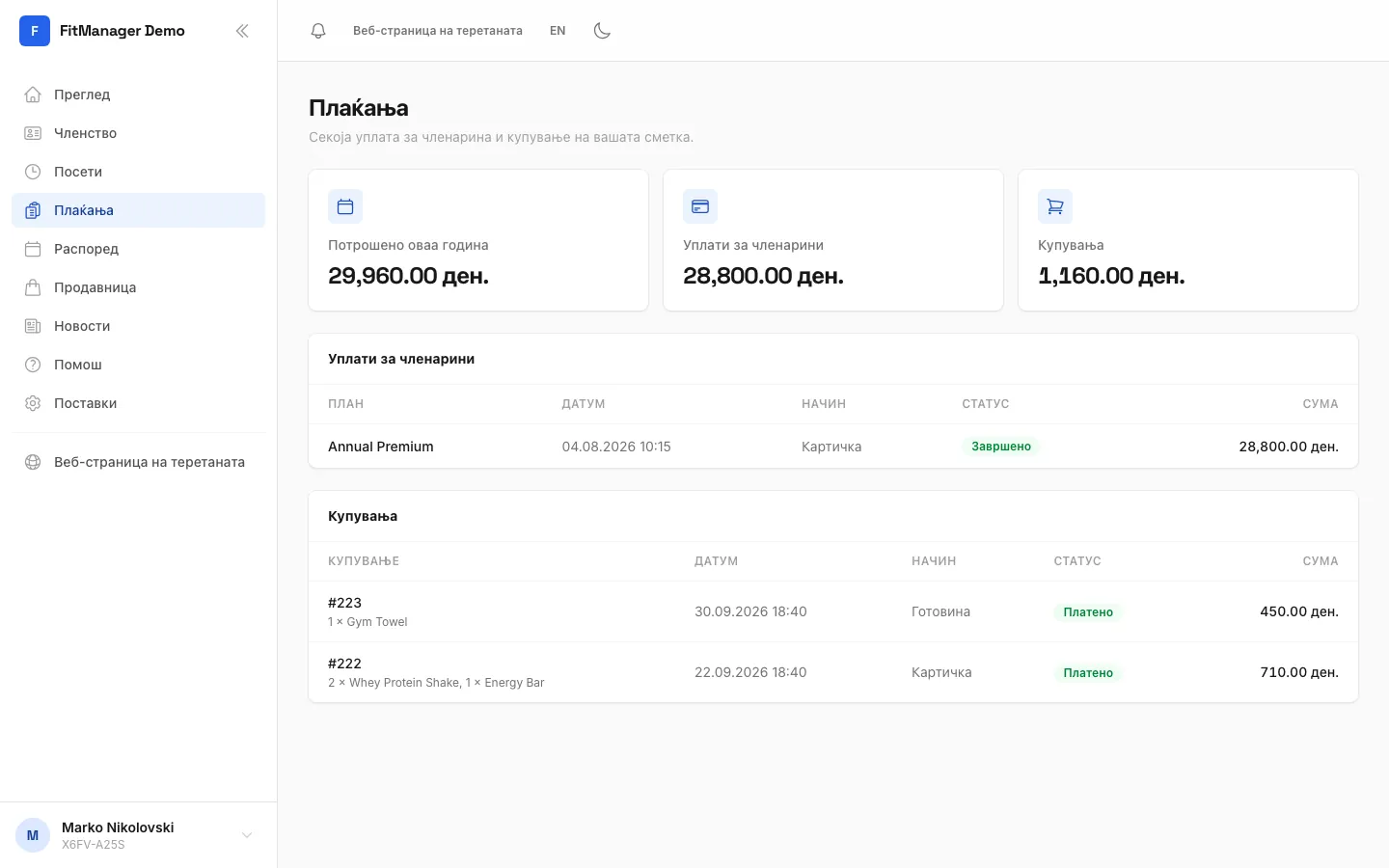Image resolution: width=1389 pixels, height=868 pixels.
Task: Switch language to EN
Action: pyautogui.click(x=558, y=31)
